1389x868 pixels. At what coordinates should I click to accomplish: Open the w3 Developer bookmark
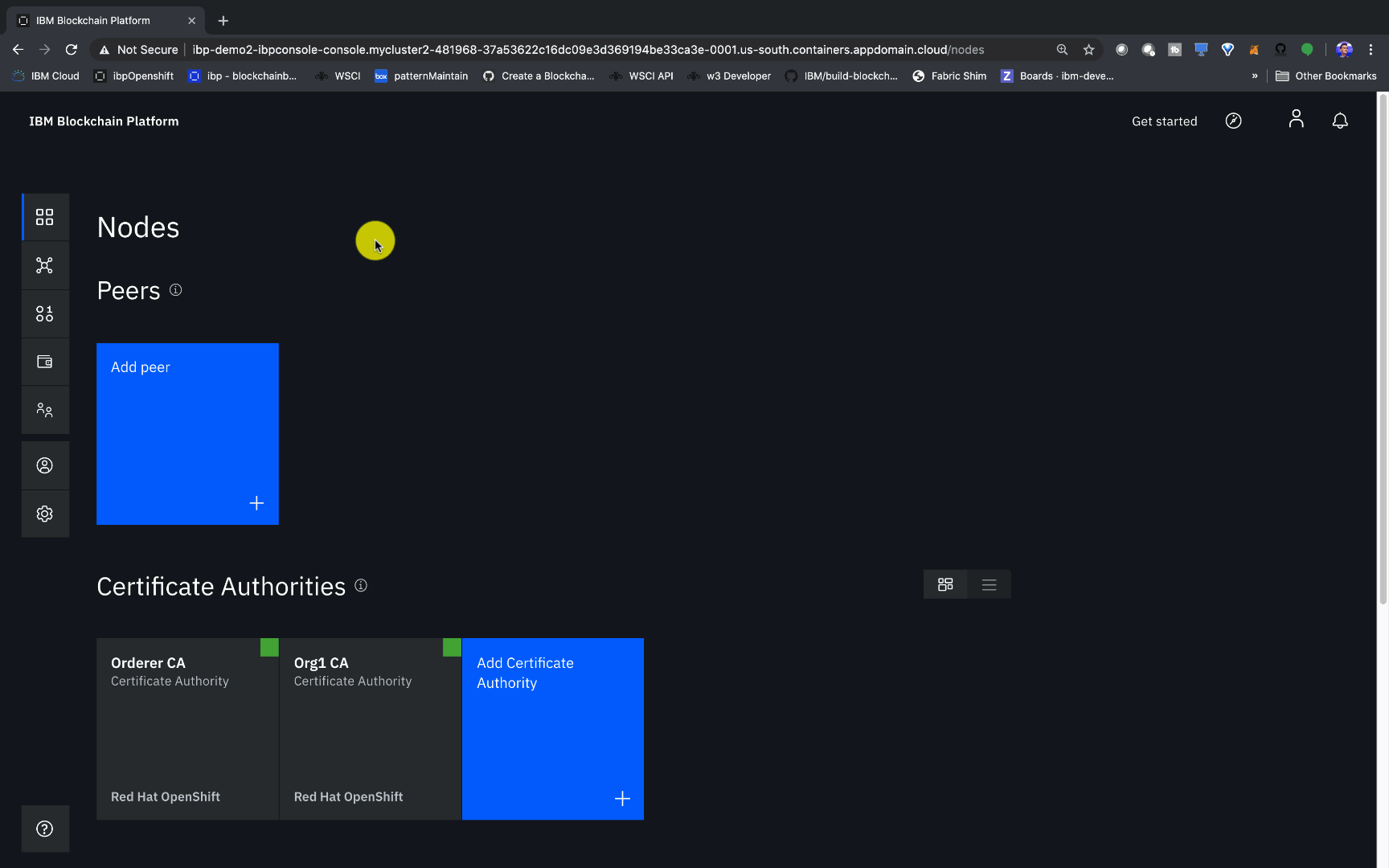[729, 76]
